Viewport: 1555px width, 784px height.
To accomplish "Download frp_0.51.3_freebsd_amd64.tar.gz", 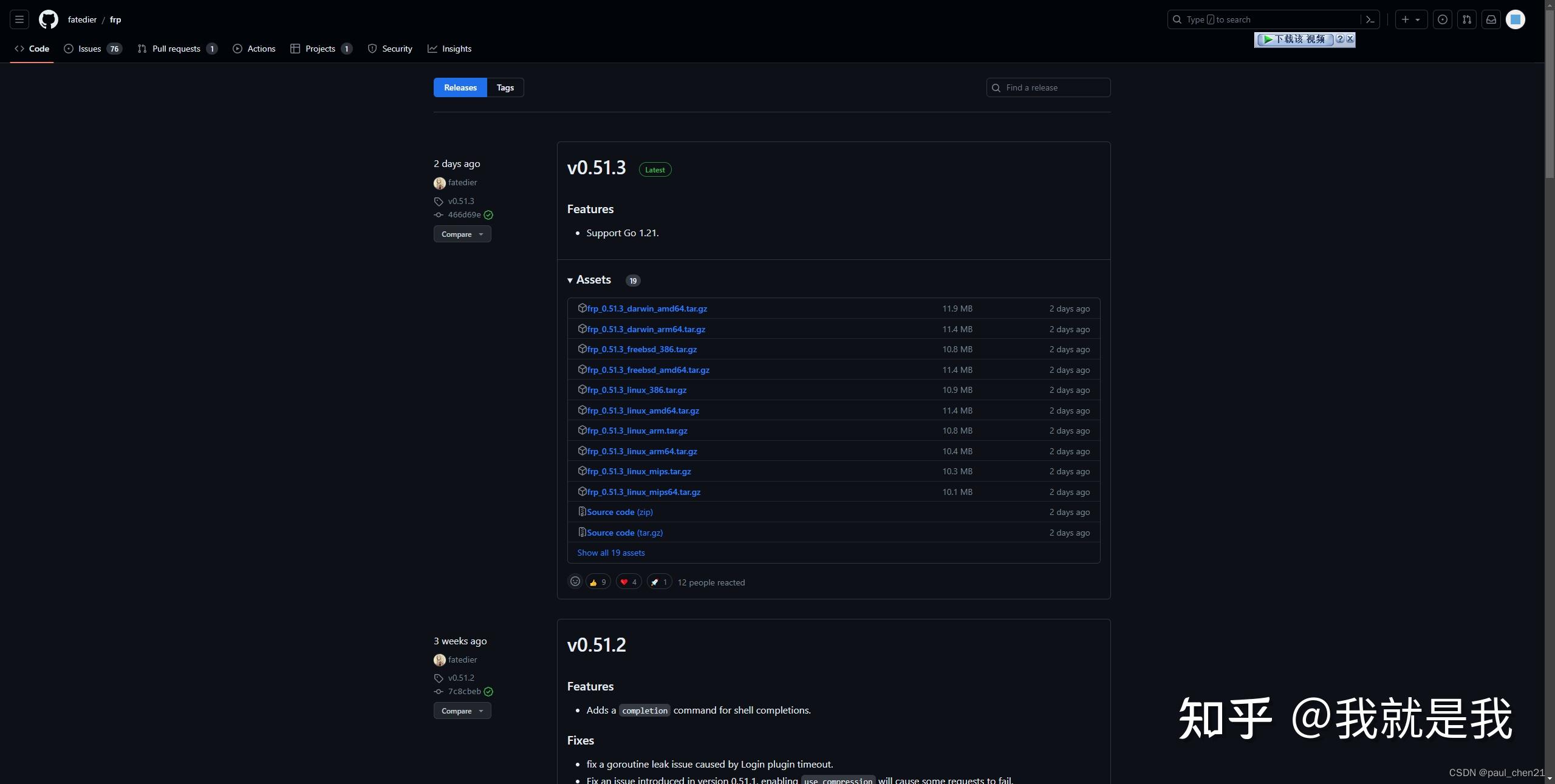I will (648, 370).
